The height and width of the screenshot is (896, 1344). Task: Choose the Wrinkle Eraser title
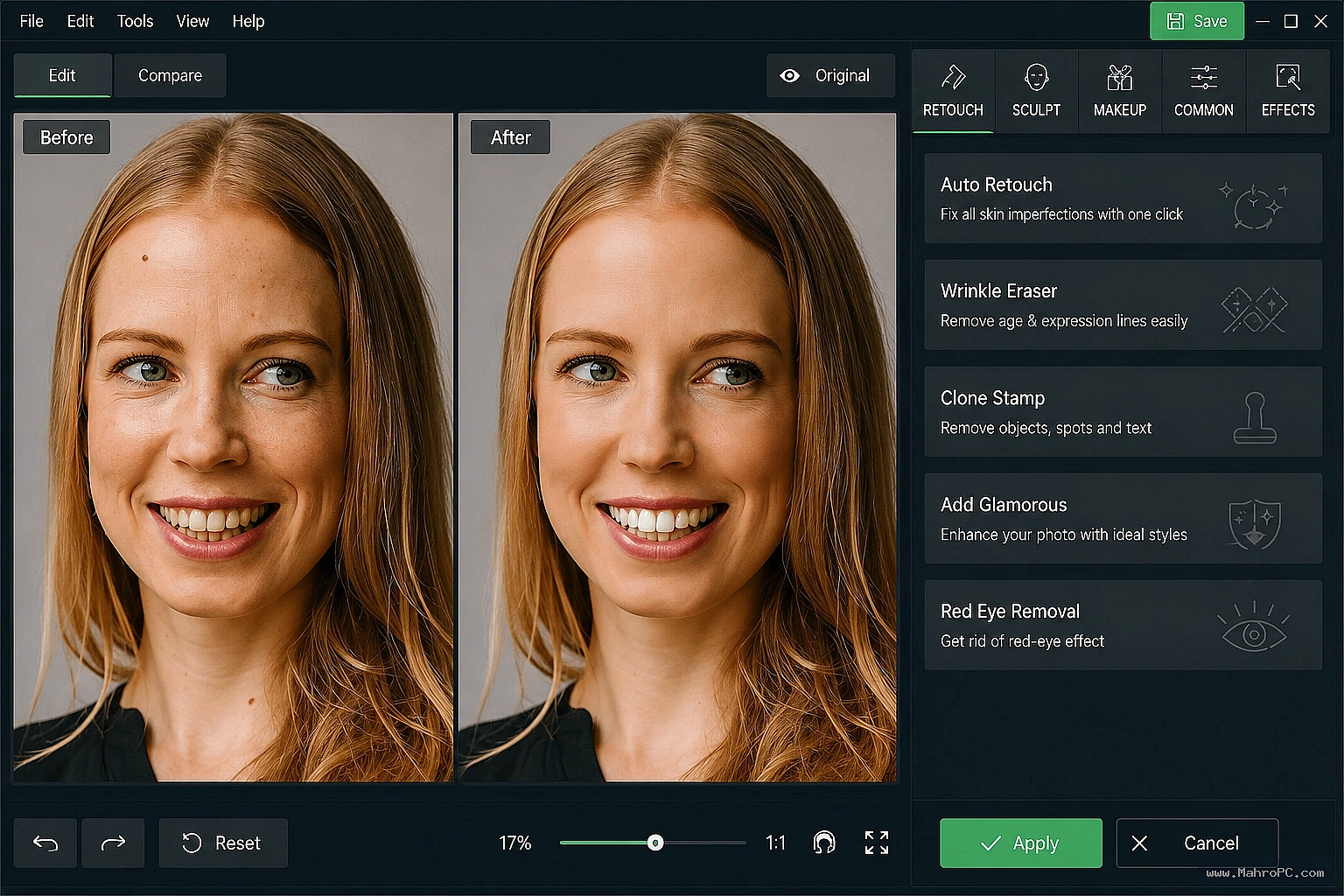click(x=998, y=290)
